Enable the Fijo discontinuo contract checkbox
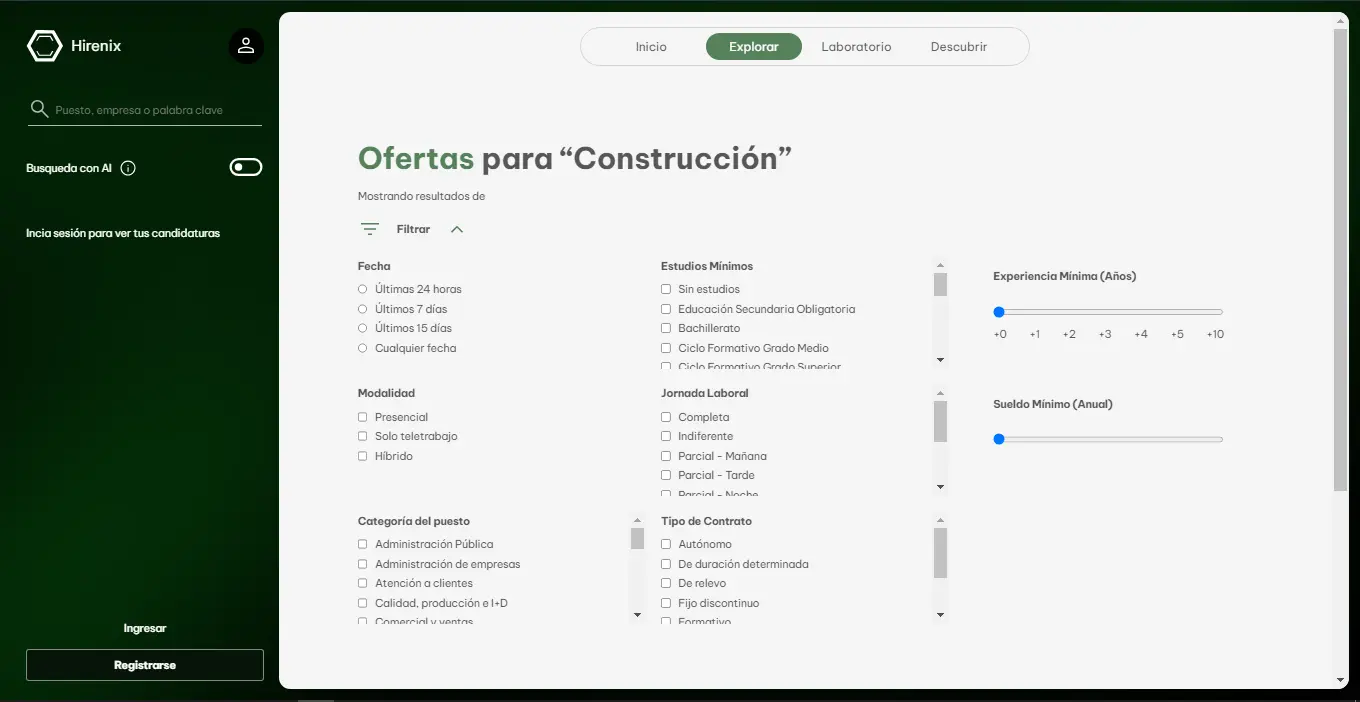This screenshot has height=702, width=1360. pos(666,602)
